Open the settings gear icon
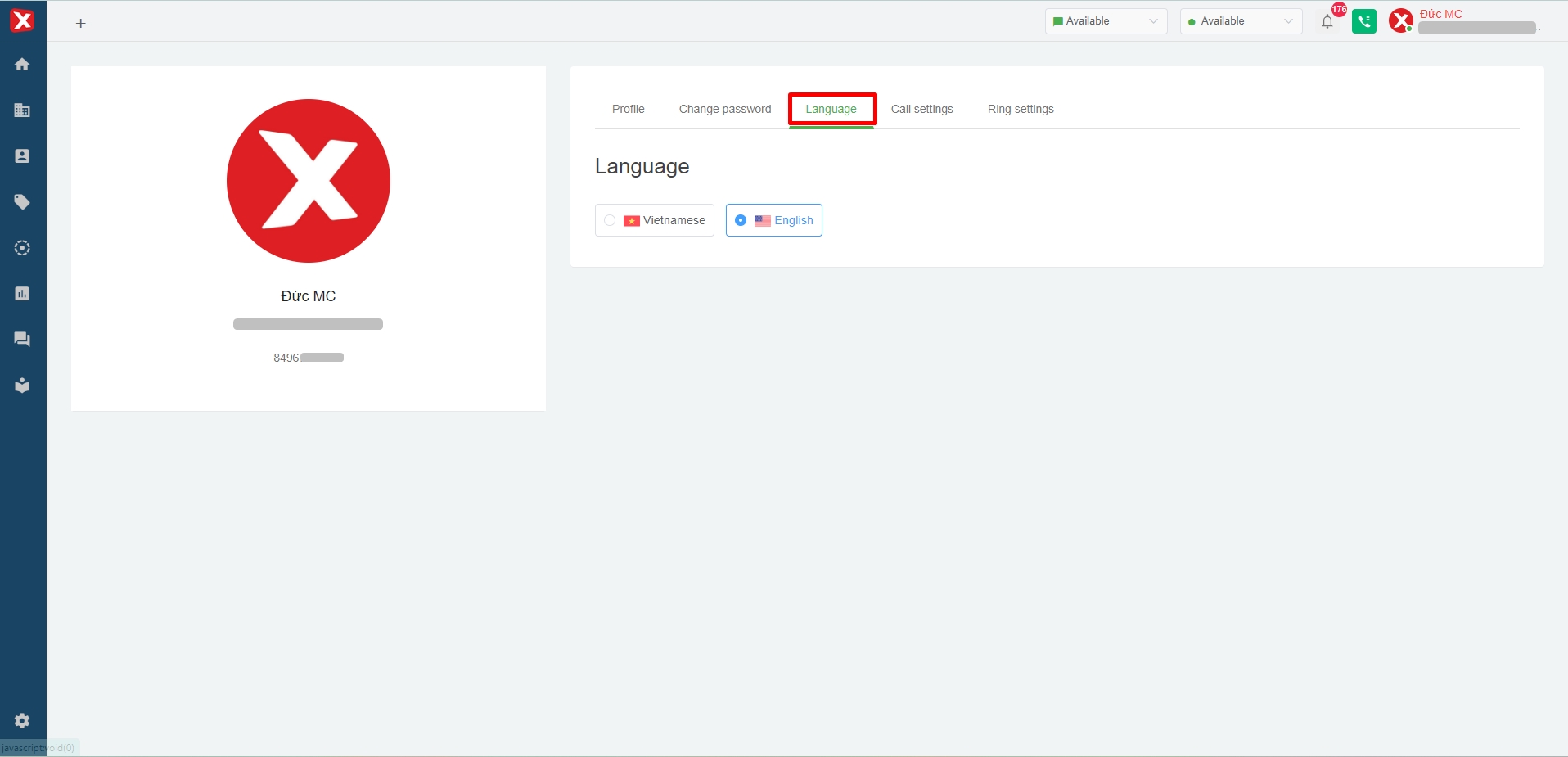This screenshot has height=757, width=1568. pyautogui.click(x=22, y=721)
